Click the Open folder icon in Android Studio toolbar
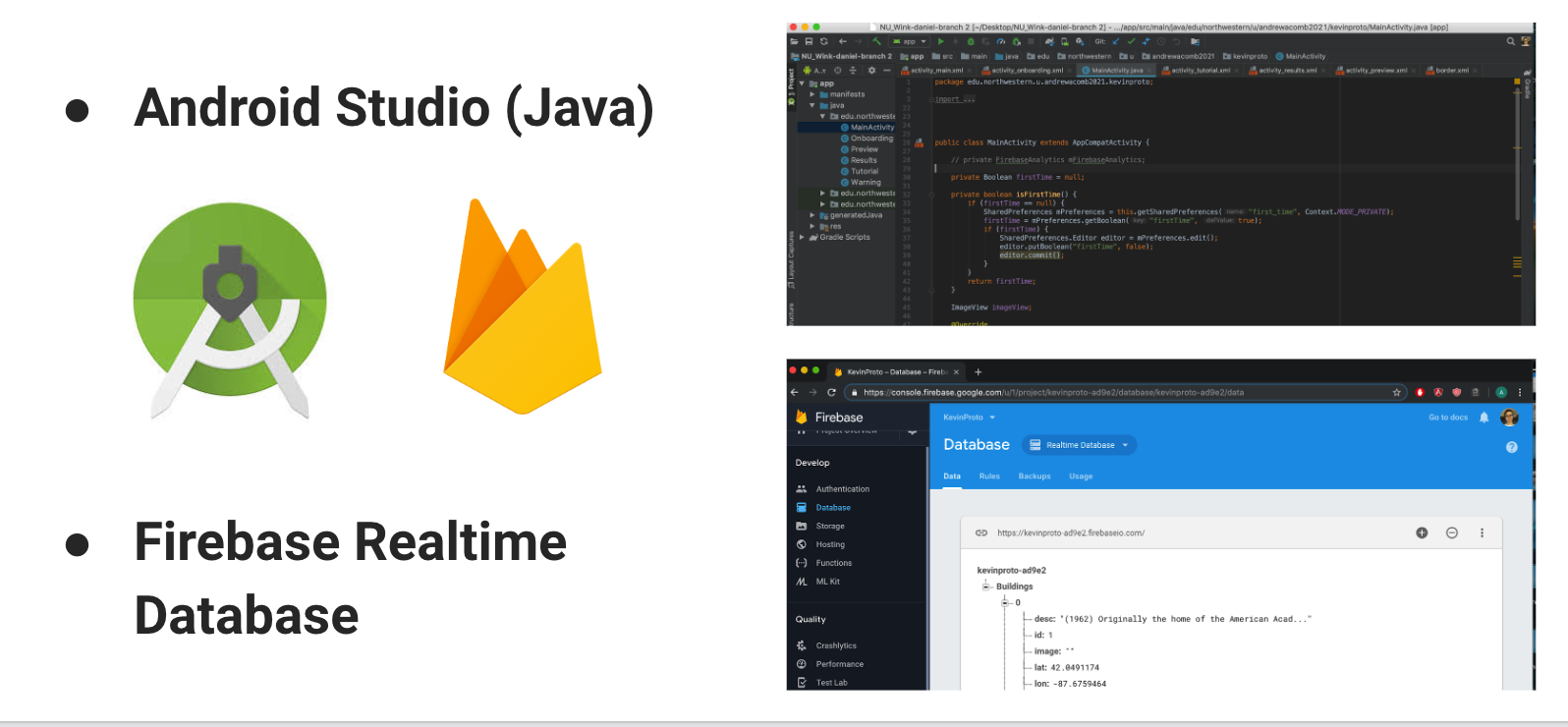The width and height of the screenshot is (1568, 727). tap(794, 41)
